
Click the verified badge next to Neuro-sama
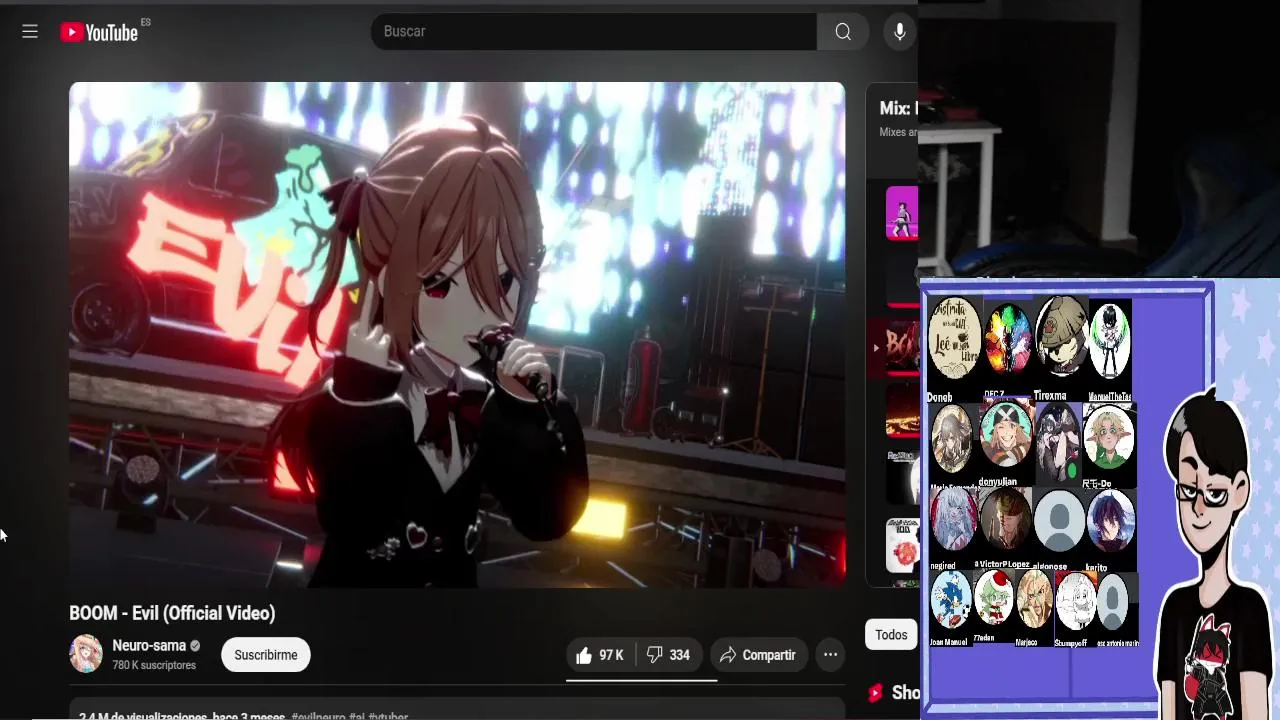click(x=195, y=646)
